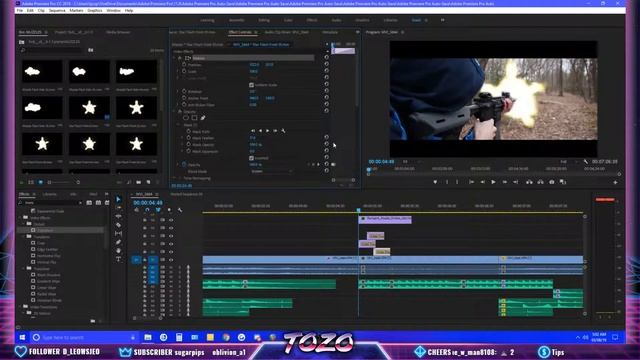Viewport: 640px width, 360px height.
Task: Create ellipse mask under Opacity
Action: click(186, 118)
